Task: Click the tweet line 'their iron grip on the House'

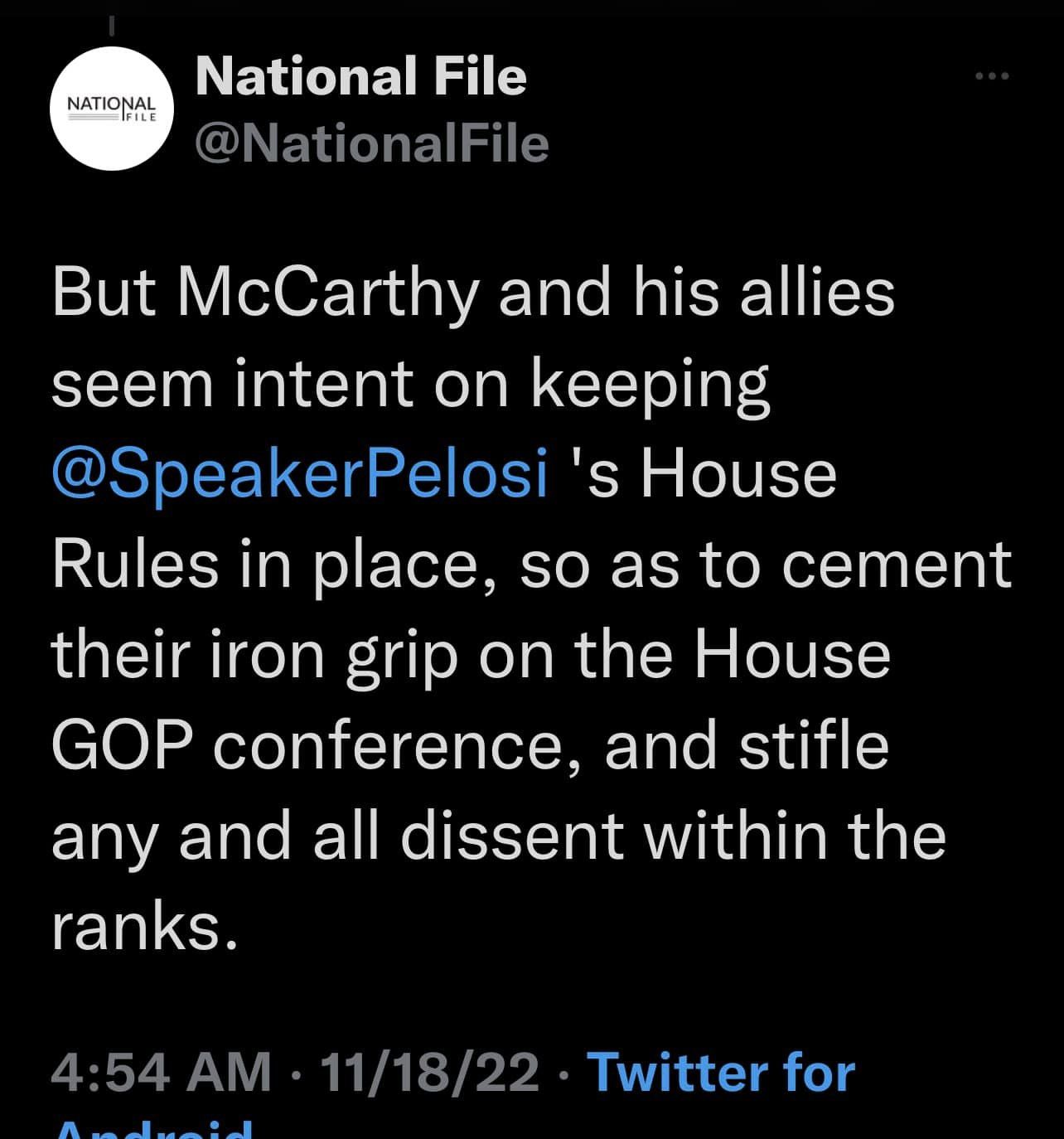Action: (471, 655)
